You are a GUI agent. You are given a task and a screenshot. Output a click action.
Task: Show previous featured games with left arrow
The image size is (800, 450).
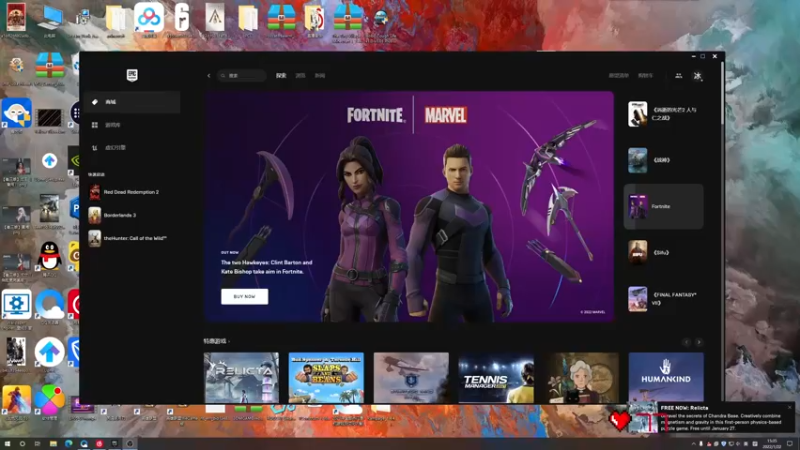point(686,342)
